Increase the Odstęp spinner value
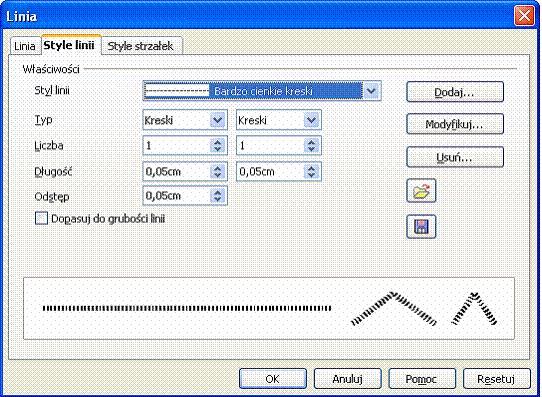Image resolution: width=542 pixels, height=397 pixels. pos(217,192)
